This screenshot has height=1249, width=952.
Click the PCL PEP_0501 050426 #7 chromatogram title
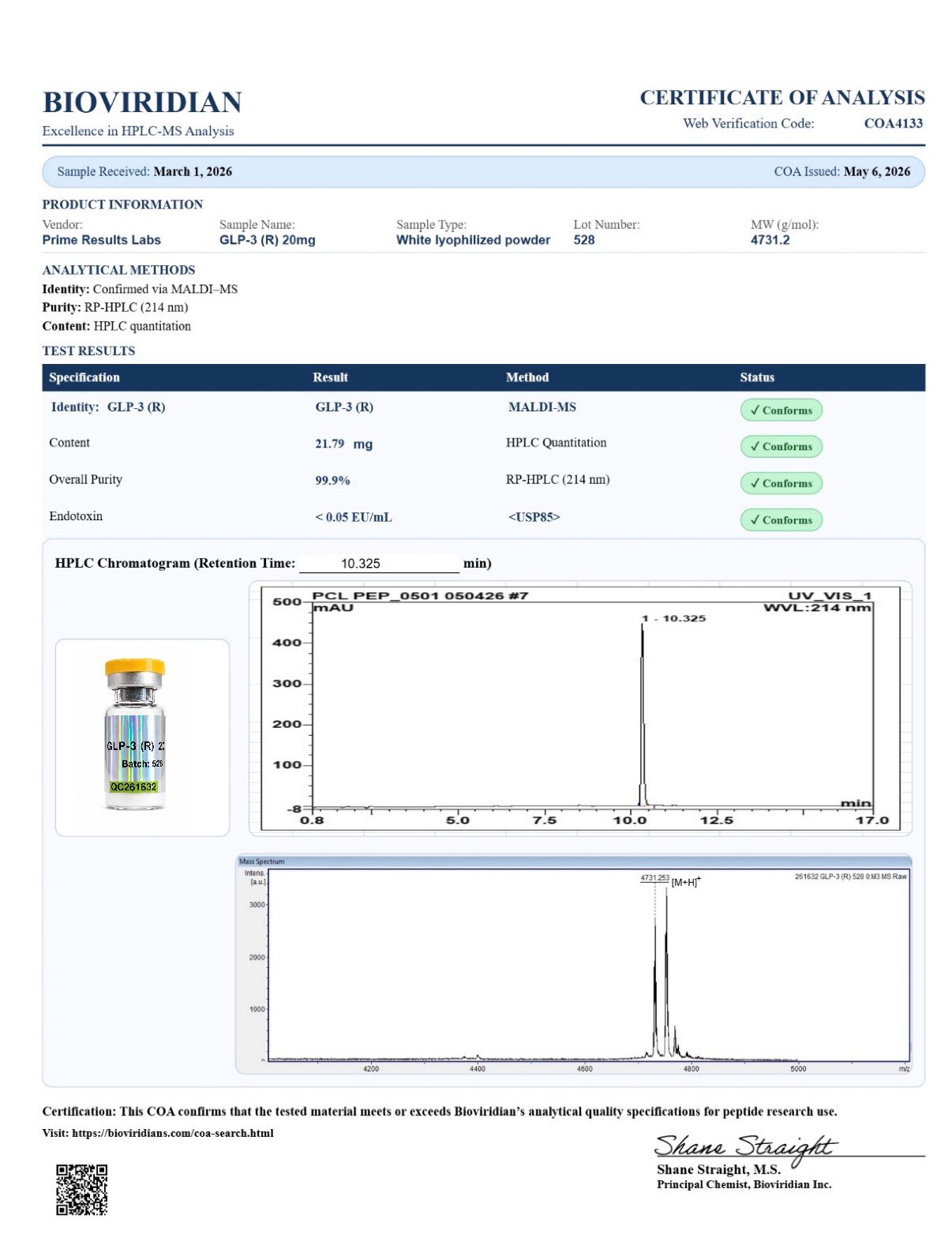pos(420,596)
